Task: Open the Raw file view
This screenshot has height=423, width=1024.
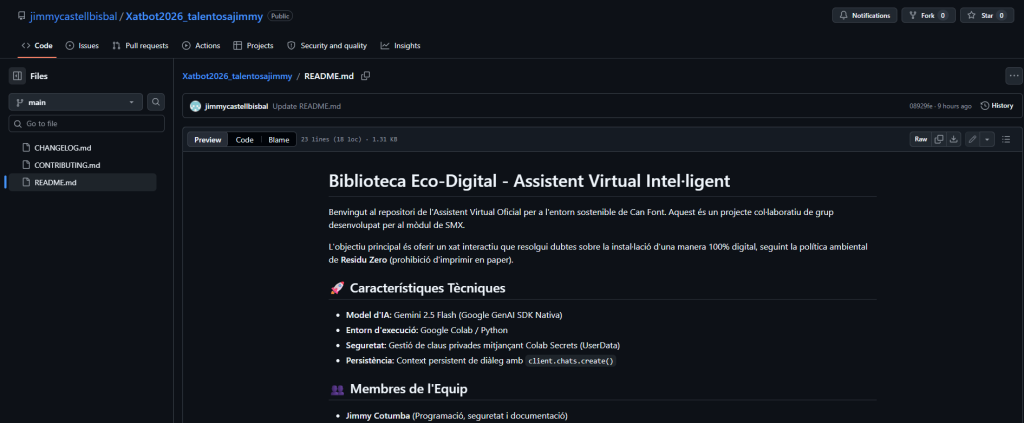Action: 921,139
